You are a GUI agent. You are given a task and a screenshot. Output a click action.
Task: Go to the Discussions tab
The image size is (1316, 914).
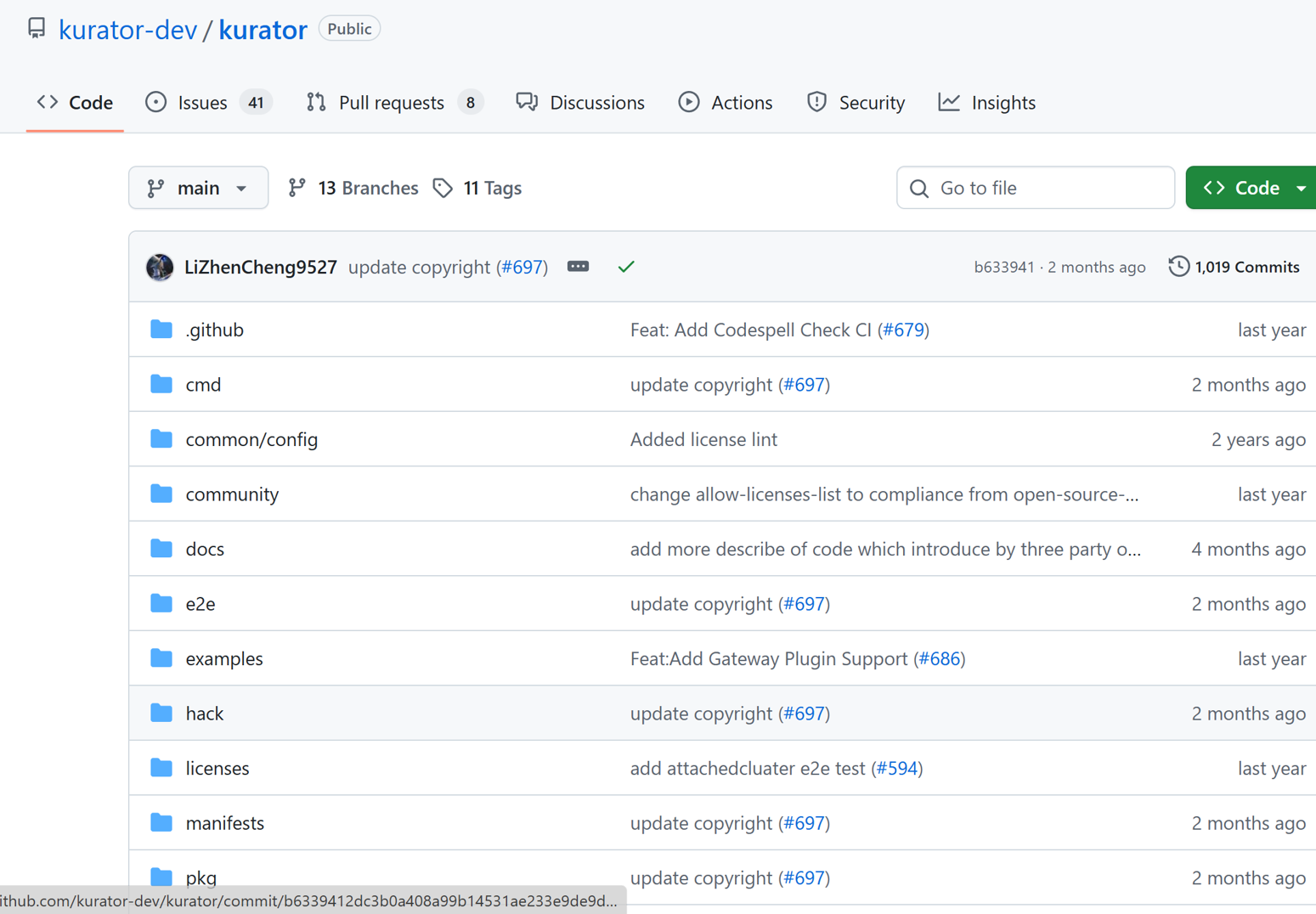580,103
